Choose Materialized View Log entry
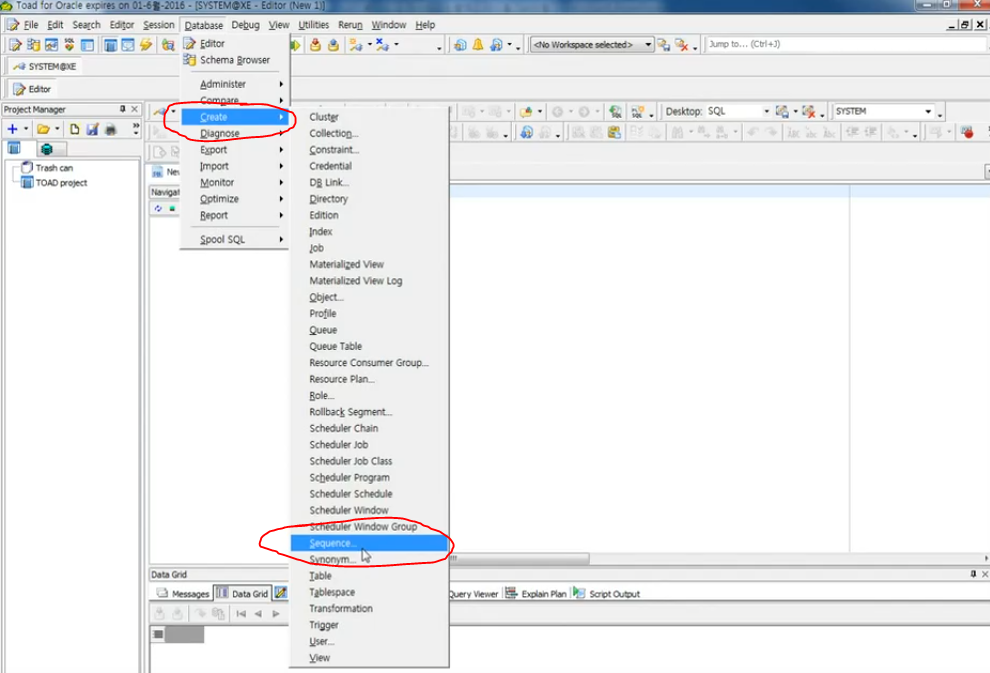This screenshot has height=673, width=990. point(369,281)
